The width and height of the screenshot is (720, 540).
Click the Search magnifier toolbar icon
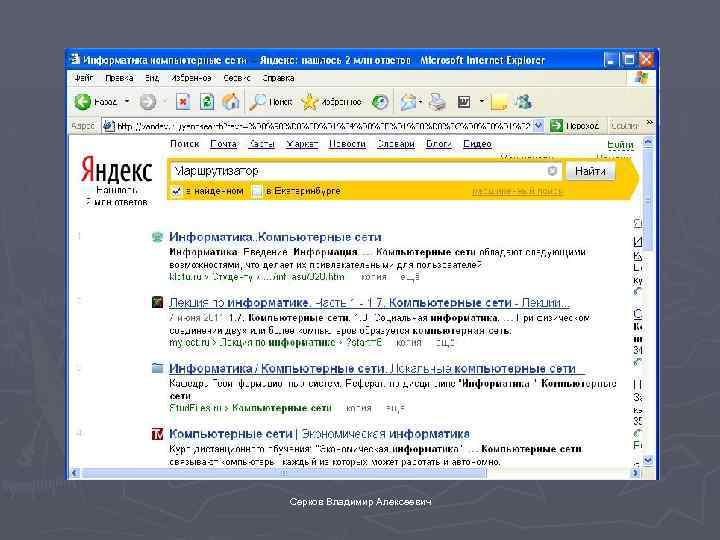pos(258,102)
